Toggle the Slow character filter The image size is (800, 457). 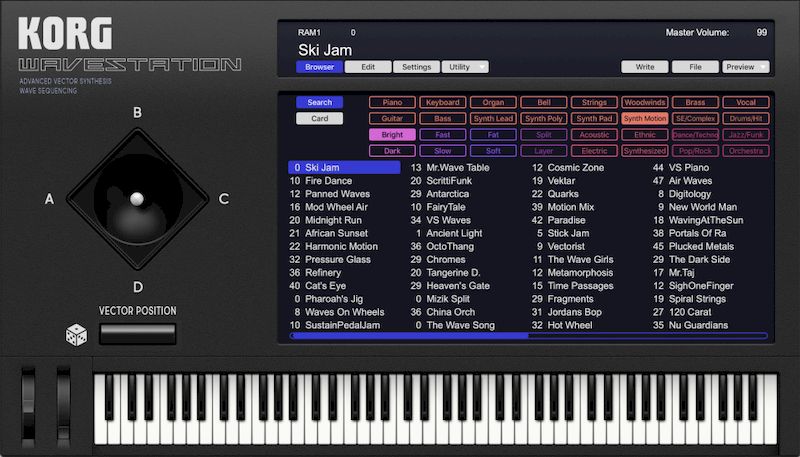(x=443, y=151)
